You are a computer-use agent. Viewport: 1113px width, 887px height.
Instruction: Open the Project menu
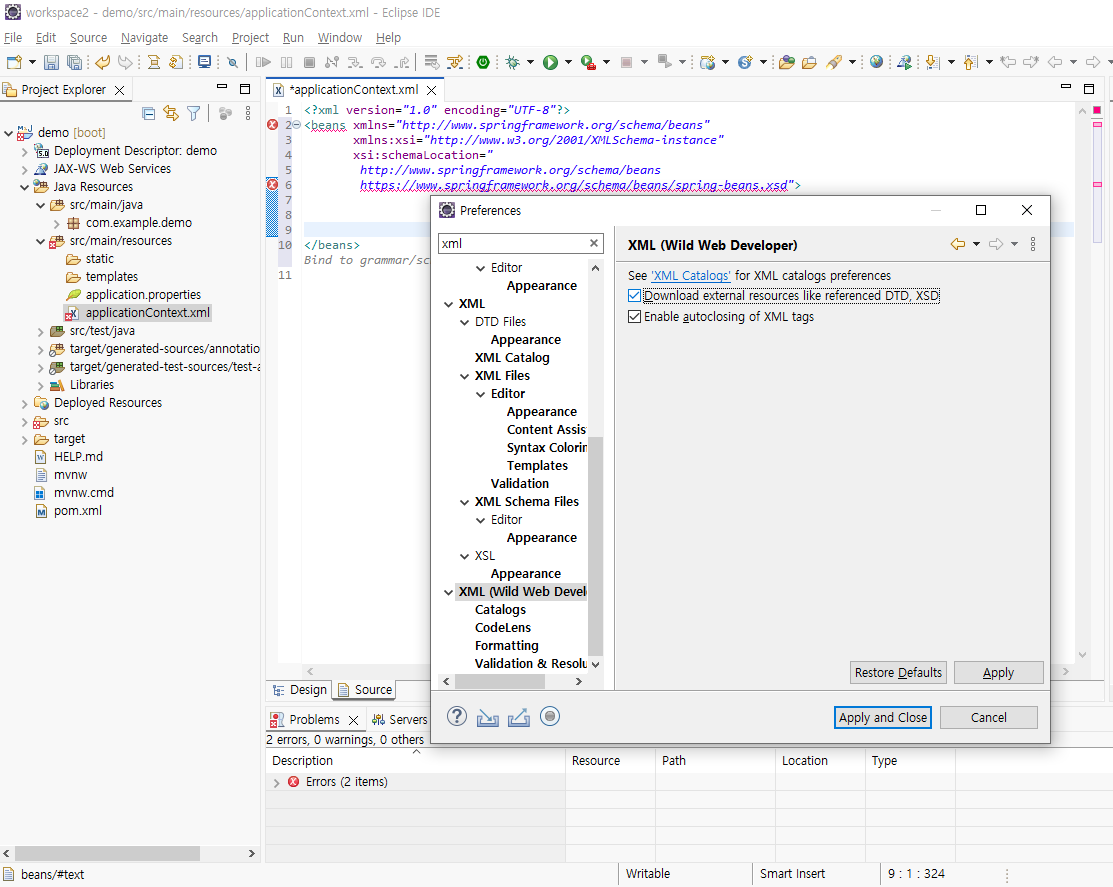click(x=250, y=38)
